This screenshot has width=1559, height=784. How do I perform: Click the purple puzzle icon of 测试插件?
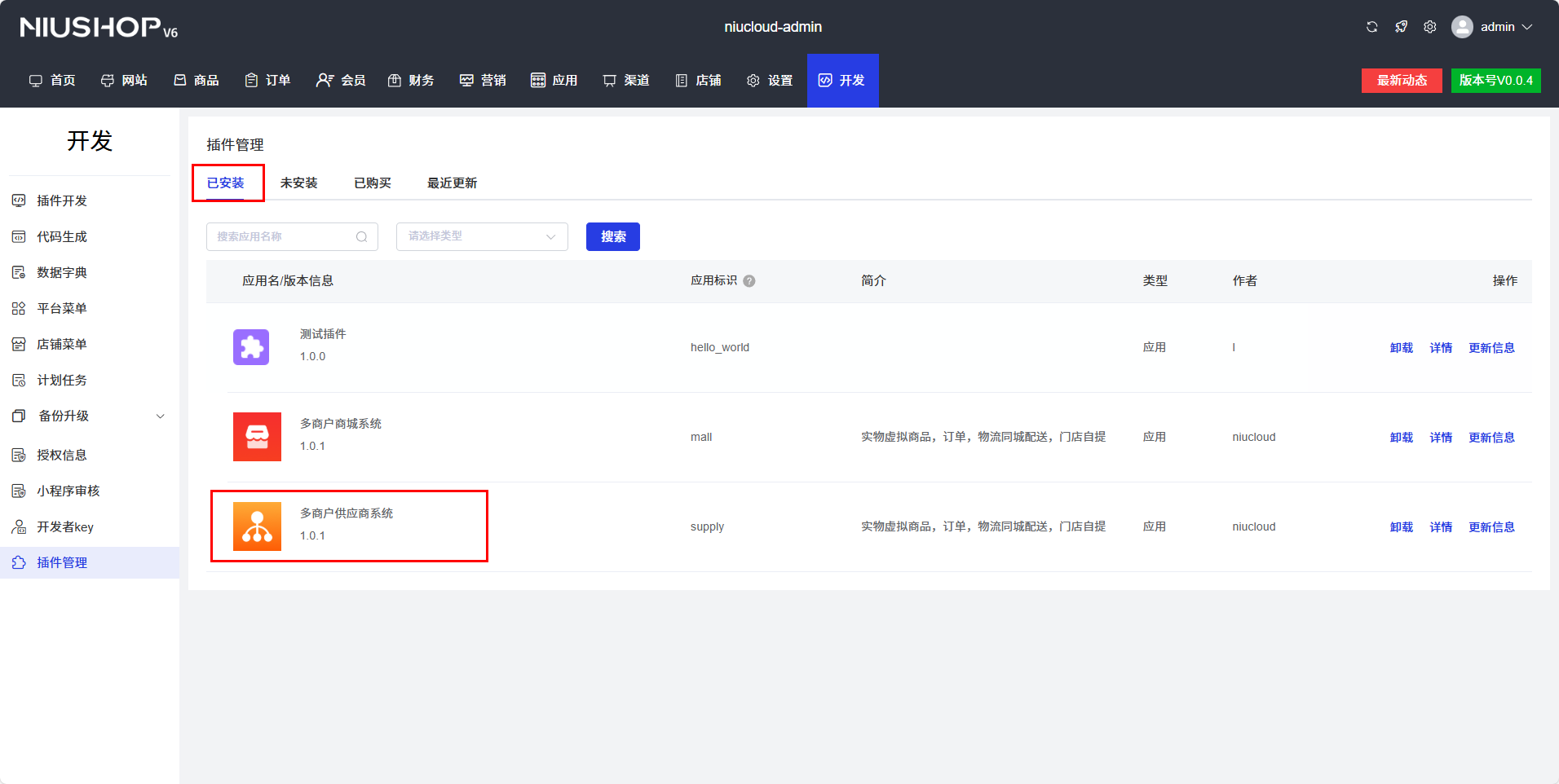pyautogui.click(x=251, y=347)
